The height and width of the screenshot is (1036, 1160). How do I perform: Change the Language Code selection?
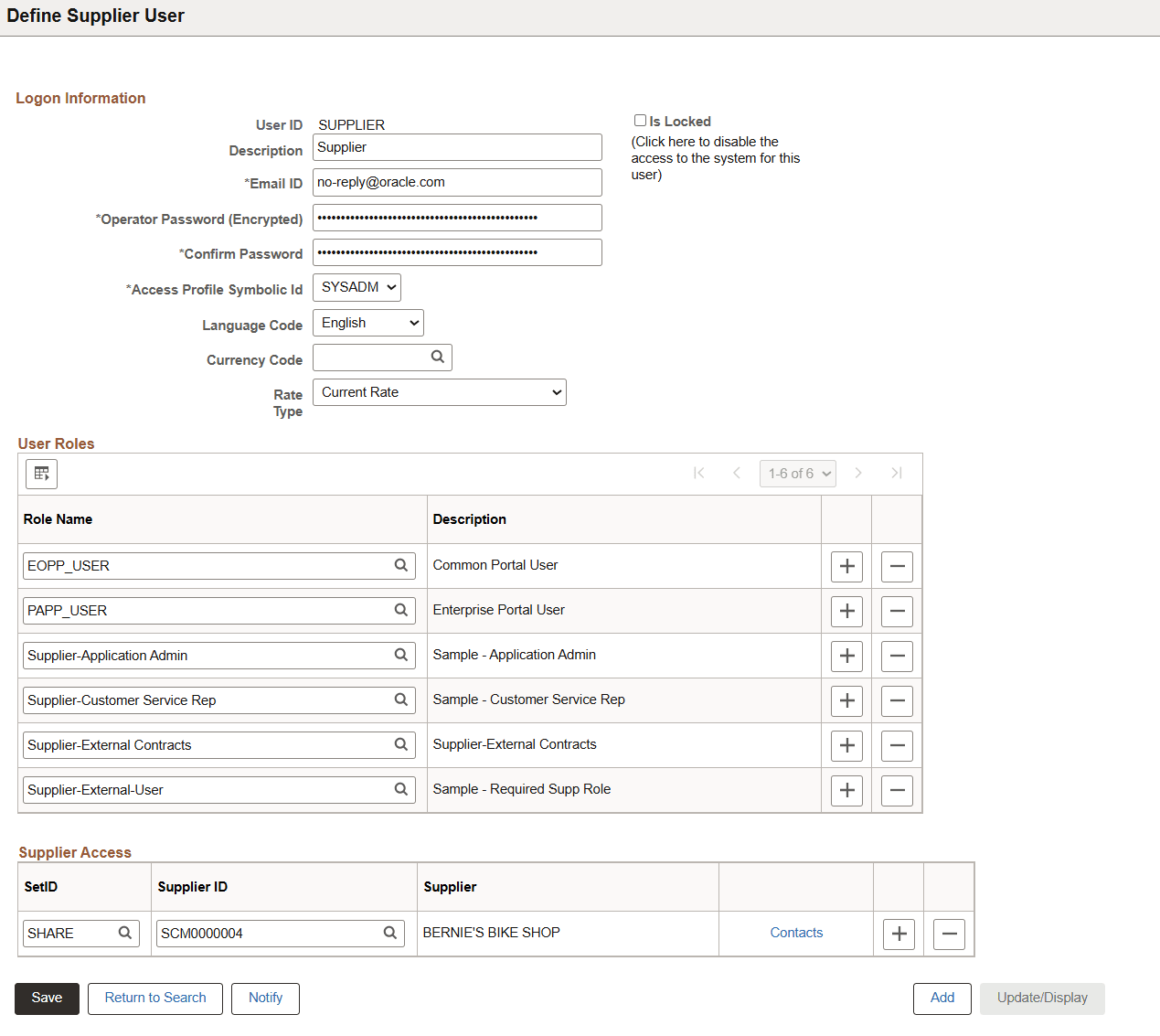(367, 322)
